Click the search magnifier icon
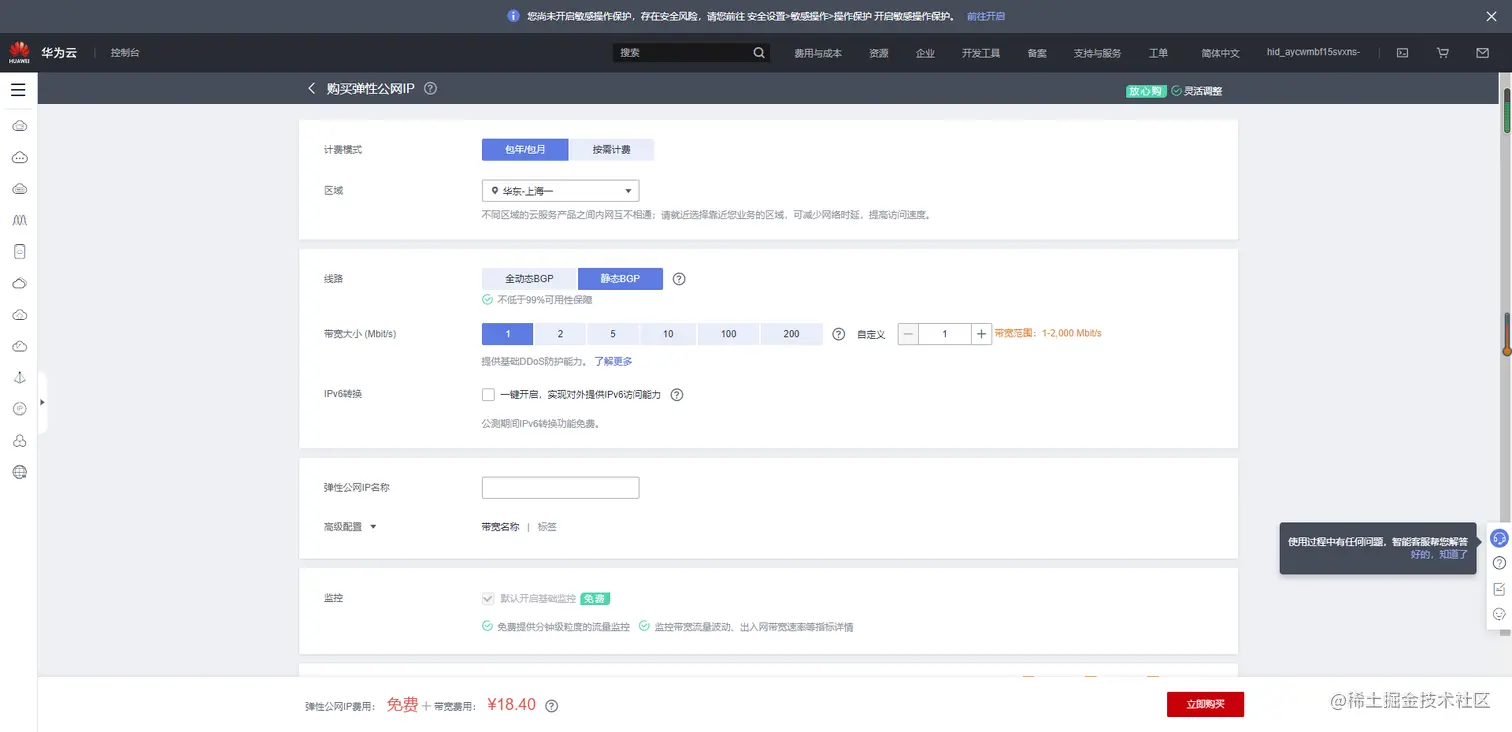The width and height of the screenshot is (1512, 732). (x=759, y=53)
